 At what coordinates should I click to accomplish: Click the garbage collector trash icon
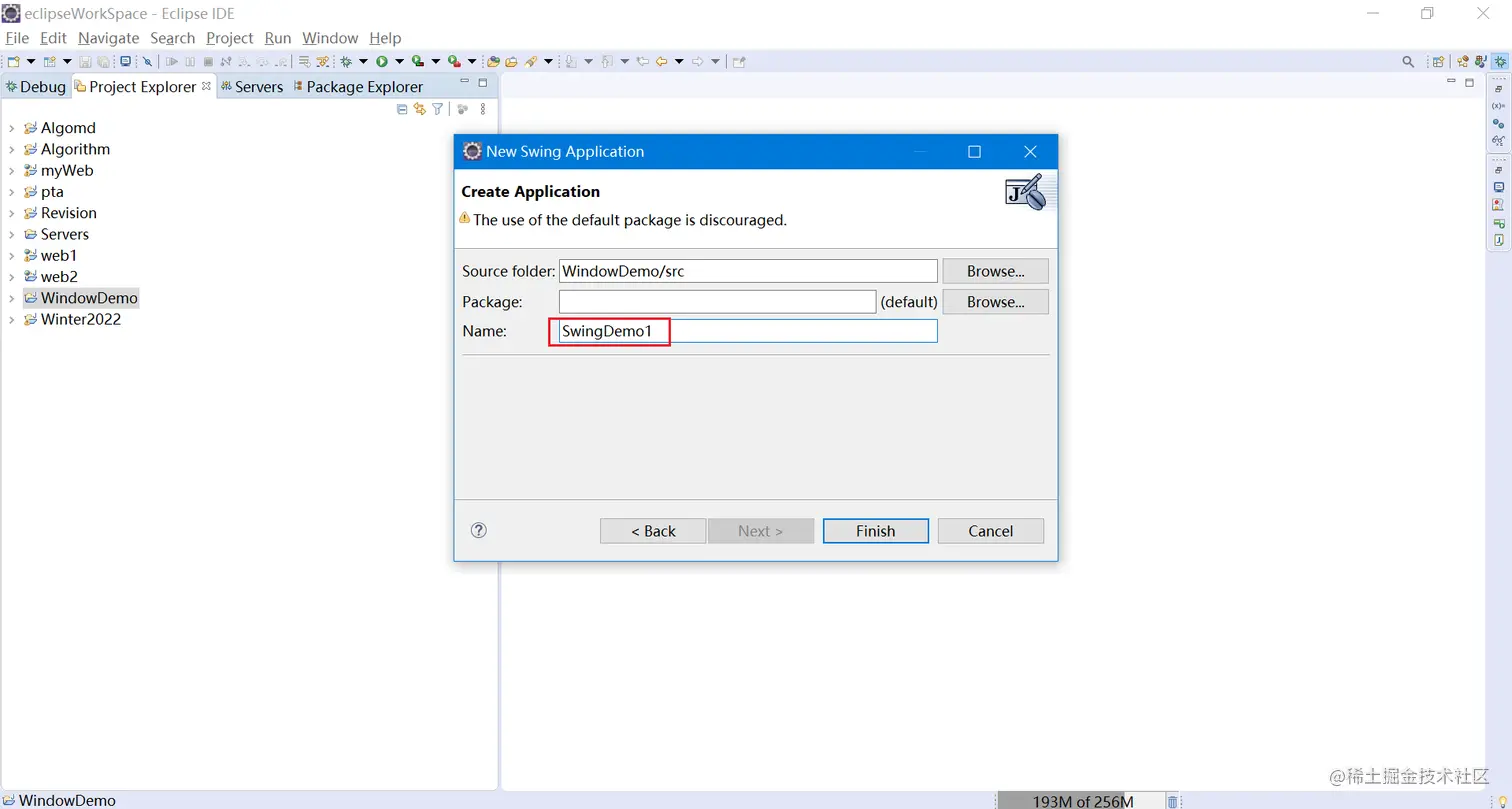click(x=1173, y=801)
